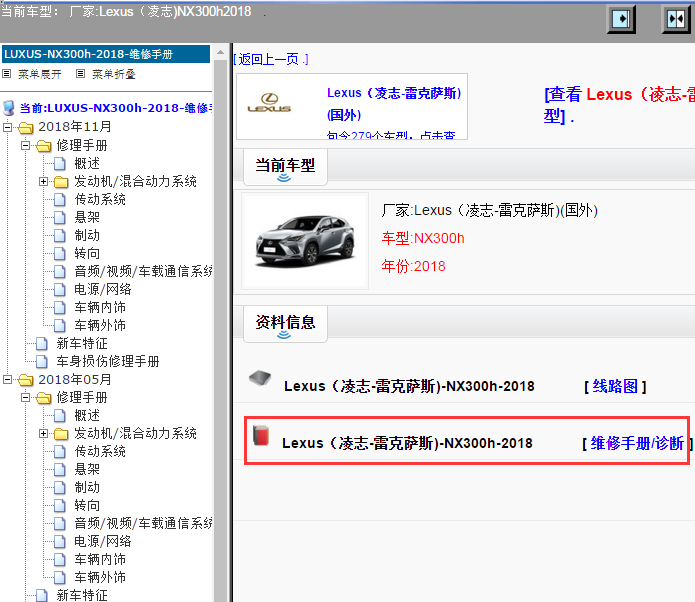Select the 资料信息 tab

(x=285, y=324)
